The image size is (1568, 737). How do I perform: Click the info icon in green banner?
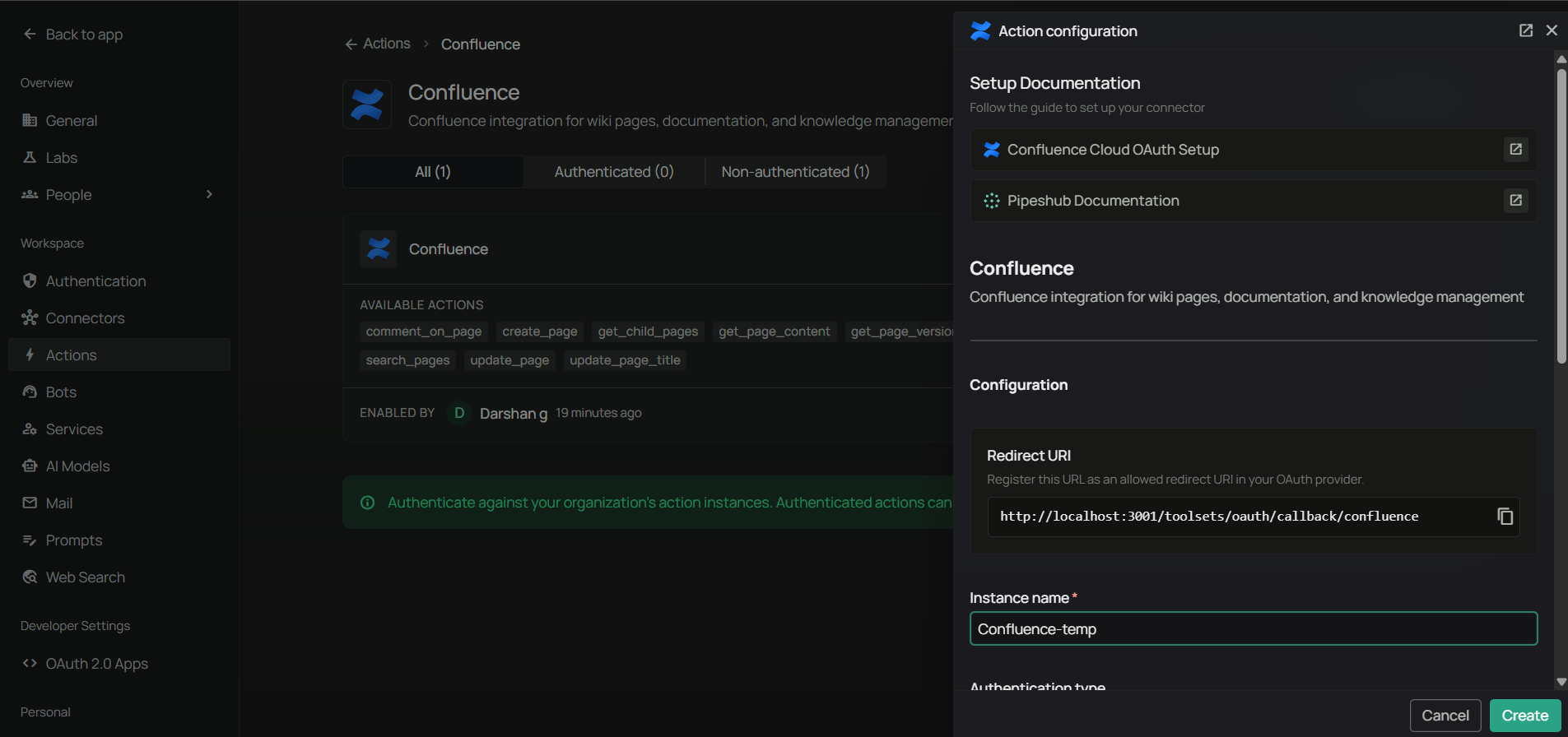pos(368,503)
